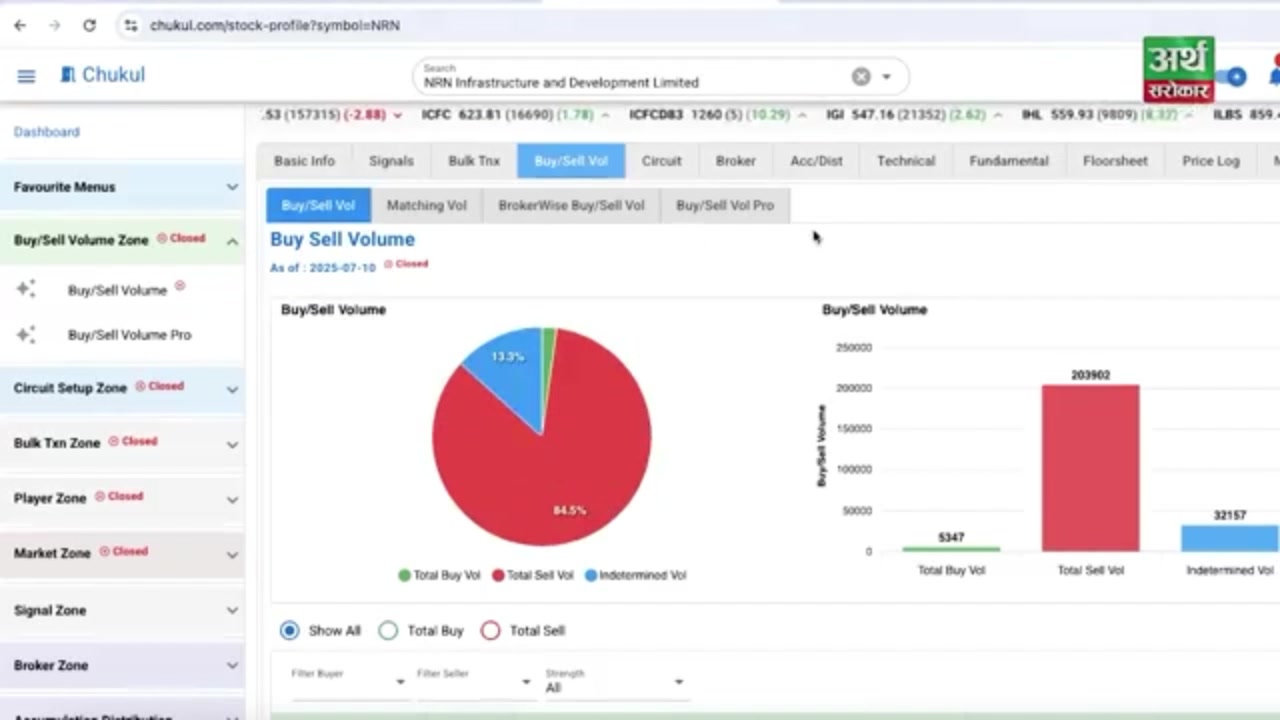
Task: Expand the Market Zone section
Action: coord(122,553)
